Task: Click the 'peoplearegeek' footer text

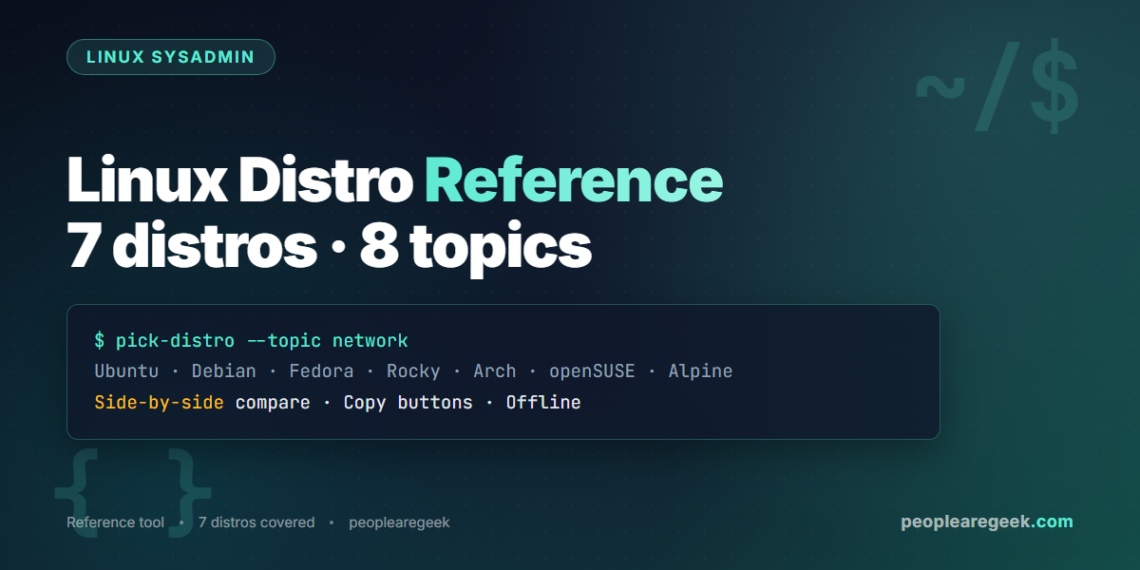Action: (x=399, y=523)
